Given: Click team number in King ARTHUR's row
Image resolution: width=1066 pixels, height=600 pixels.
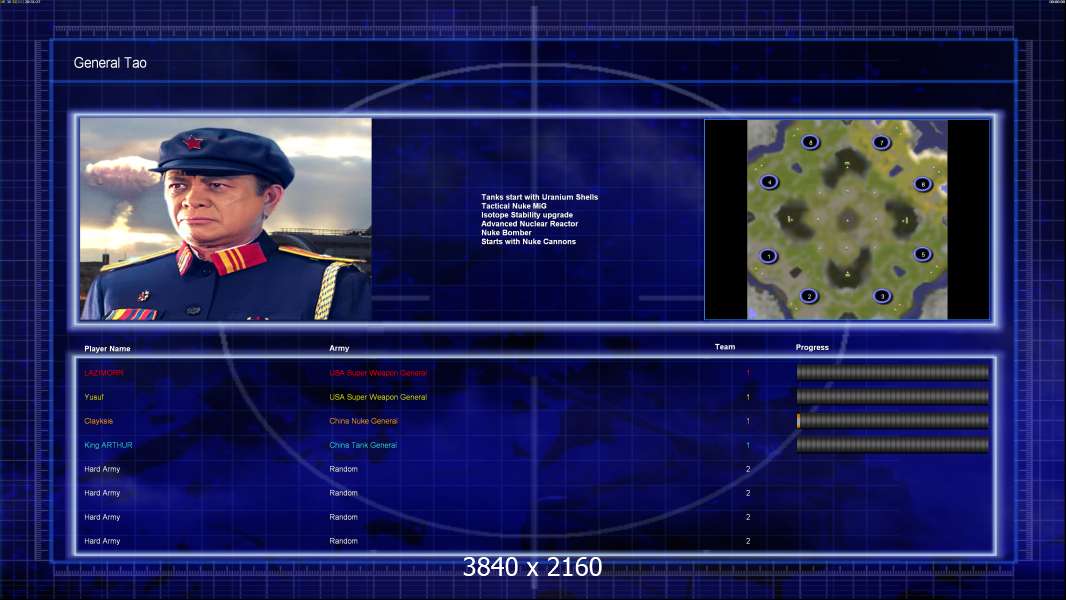Looking at the screenshot, I should [x=748, y=445].
